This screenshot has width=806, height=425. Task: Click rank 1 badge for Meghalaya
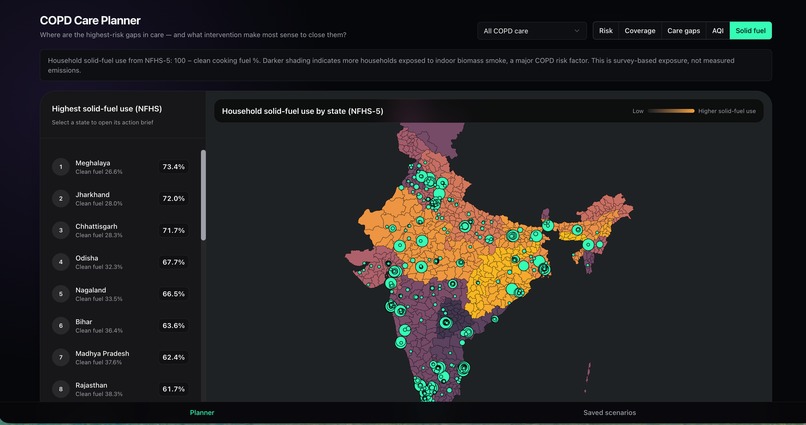(x=61, y=167)
